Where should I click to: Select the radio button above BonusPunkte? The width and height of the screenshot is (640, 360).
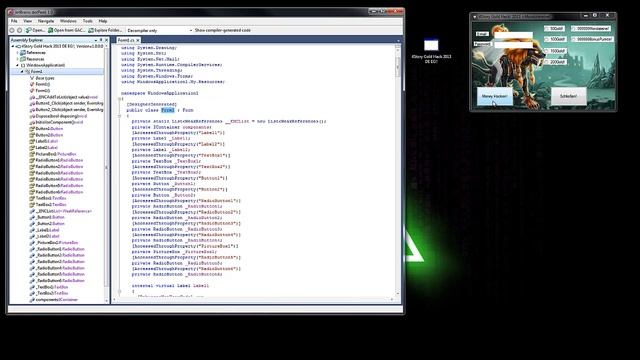coord(591,29)
